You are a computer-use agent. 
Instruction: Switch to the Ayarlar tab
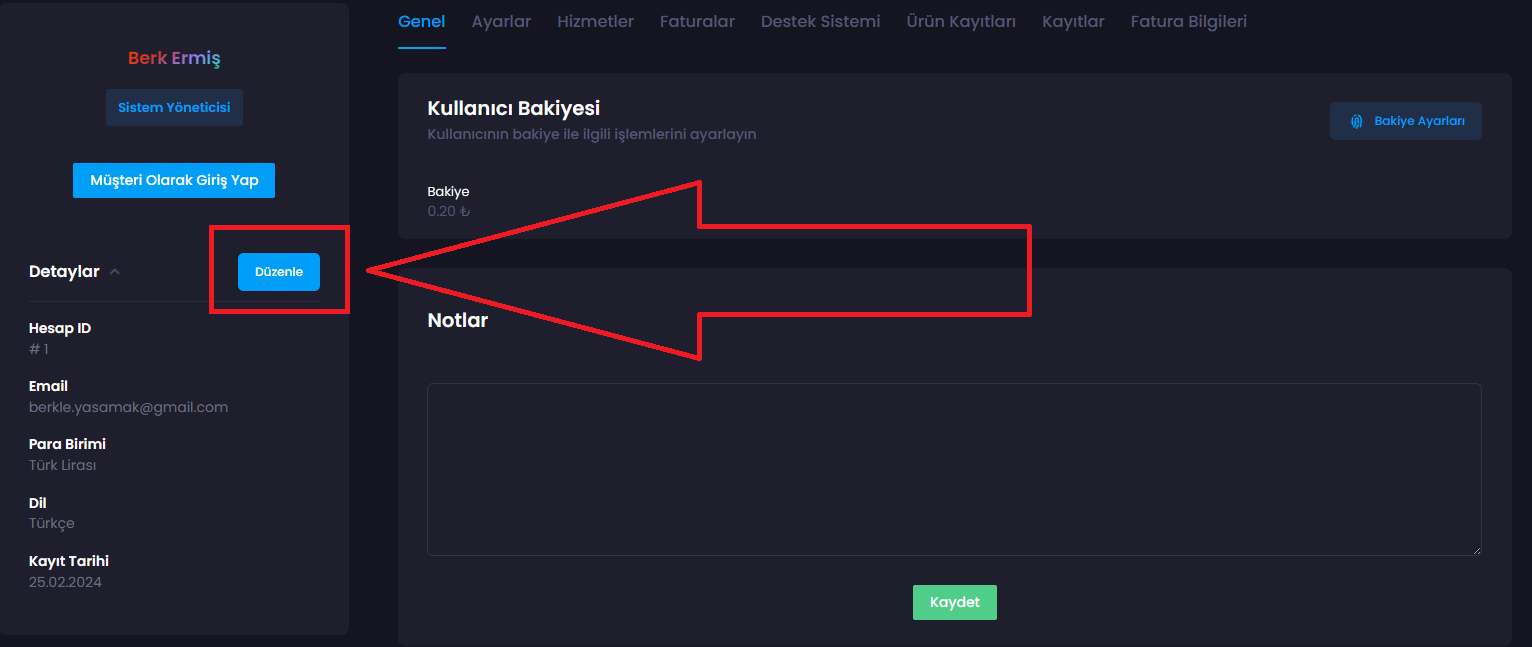[501, 21]
